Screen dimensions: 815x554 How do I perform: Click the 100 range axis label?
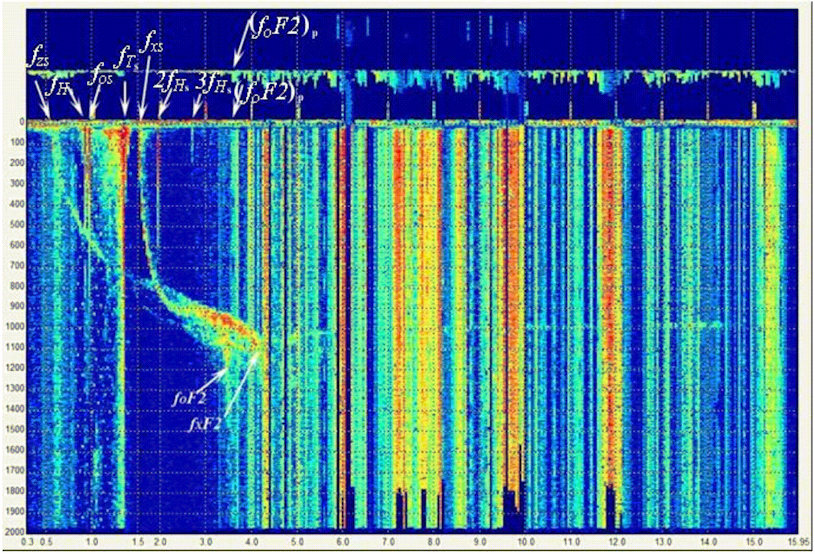16,142
